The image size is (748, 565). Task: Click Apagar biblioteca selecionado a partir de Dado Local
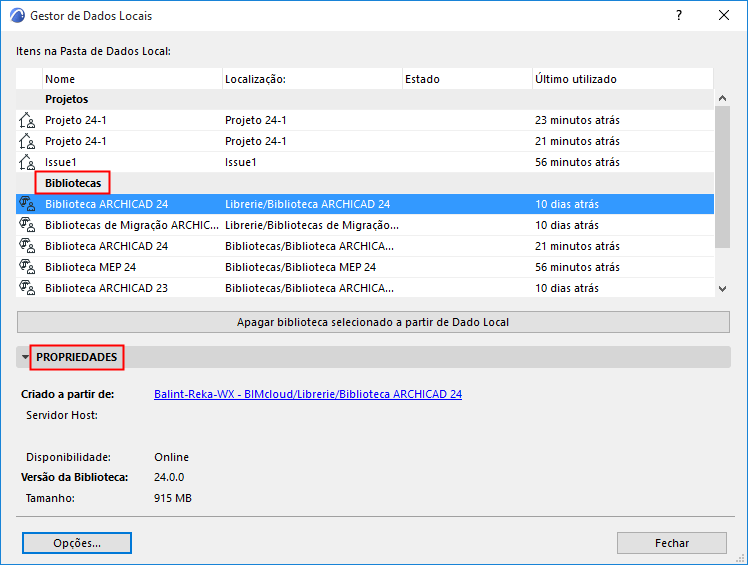(374, 322)
